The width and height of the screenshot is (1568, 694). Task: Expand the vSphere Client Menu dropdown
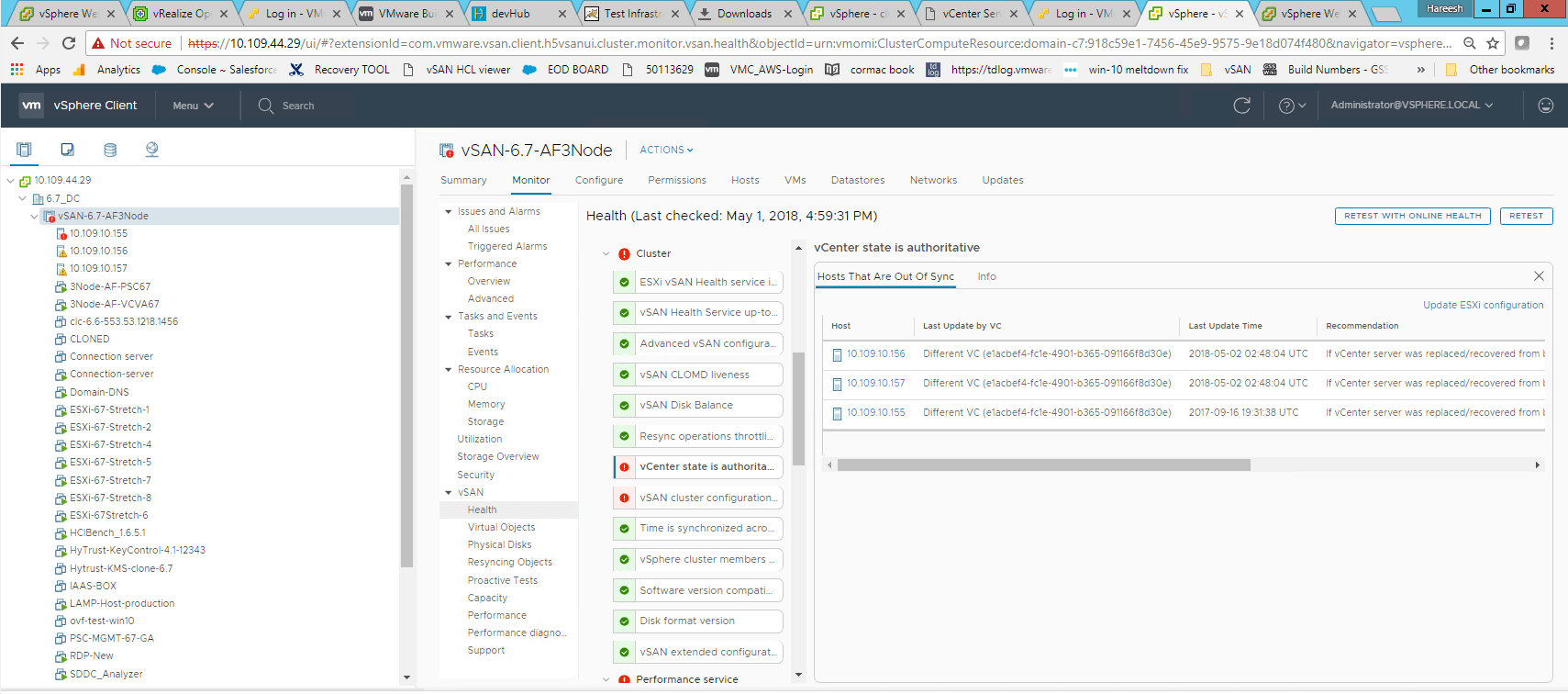coord(193,106)
